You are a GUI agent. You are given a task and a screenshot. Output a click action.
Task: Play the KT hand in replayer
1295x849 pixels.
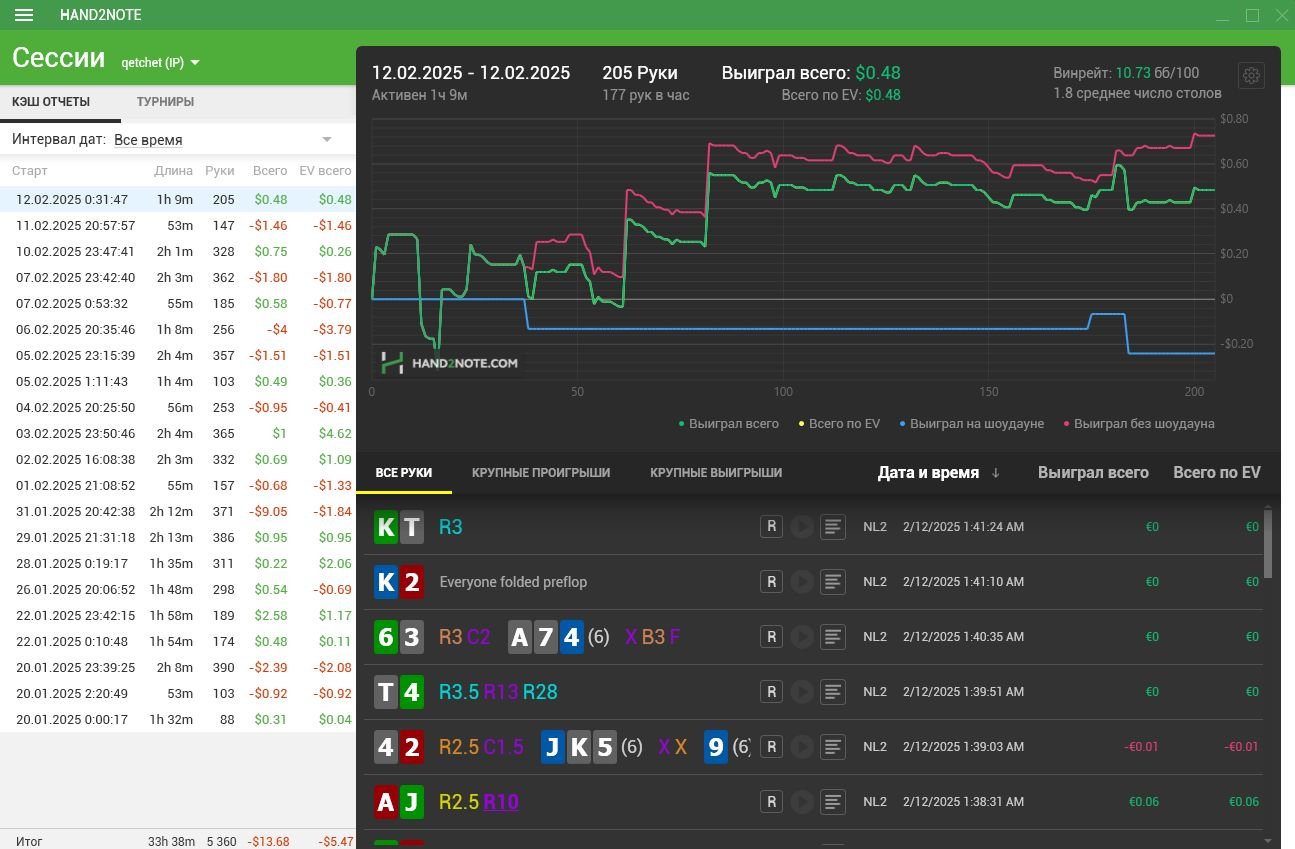point(802,526)
